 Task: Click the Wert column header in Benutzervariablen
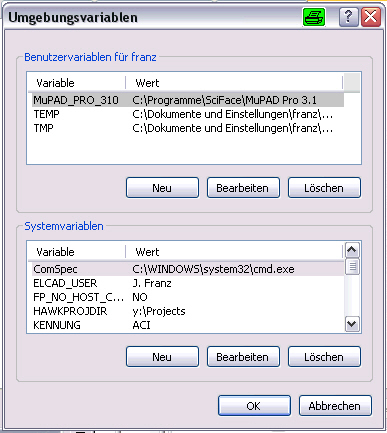click(234, 83)
